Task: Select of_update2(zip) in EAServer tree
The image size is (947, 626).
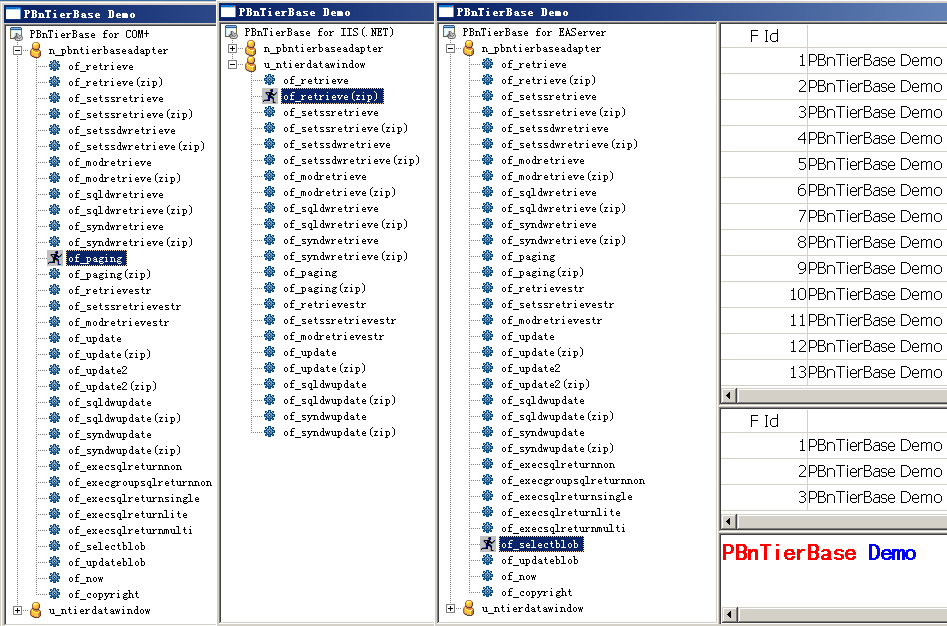Action: click(545, 385)
